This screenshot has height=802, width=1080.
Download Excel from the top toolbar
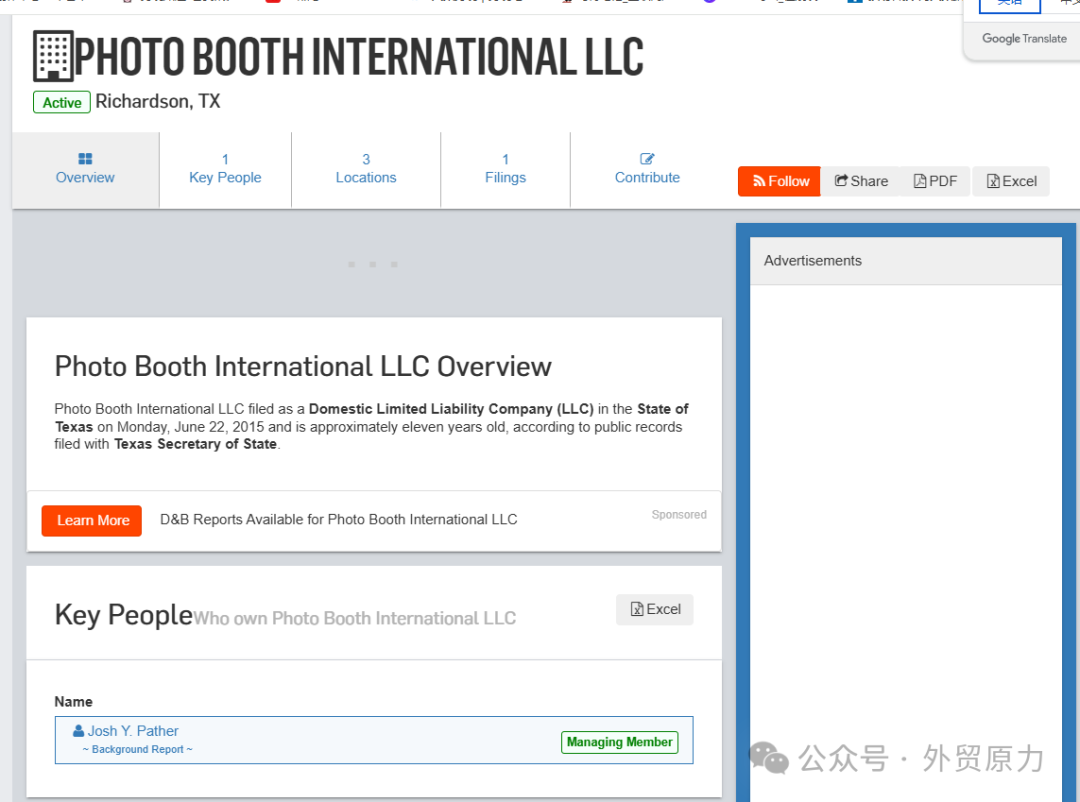click(1011, 181)
